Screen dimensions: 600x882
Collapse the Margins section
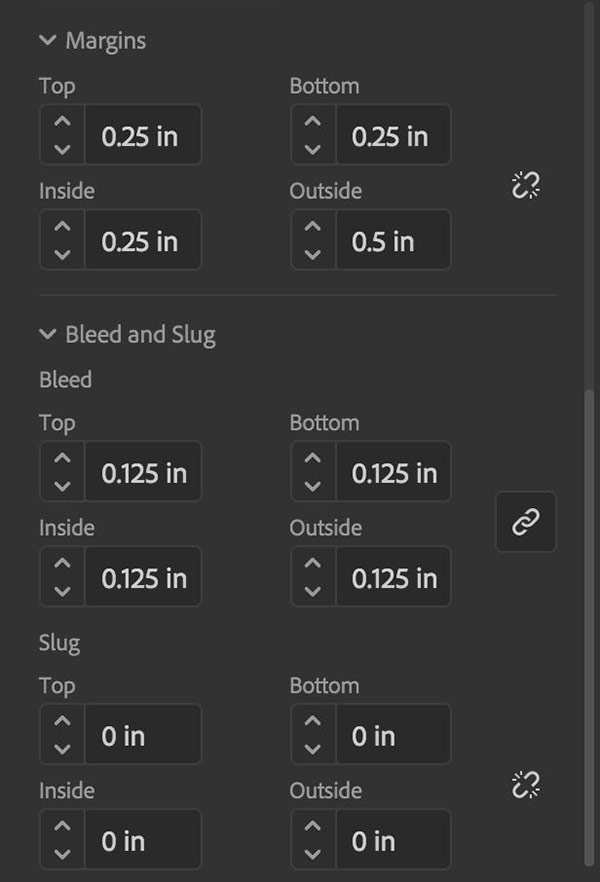pos(48,40)
